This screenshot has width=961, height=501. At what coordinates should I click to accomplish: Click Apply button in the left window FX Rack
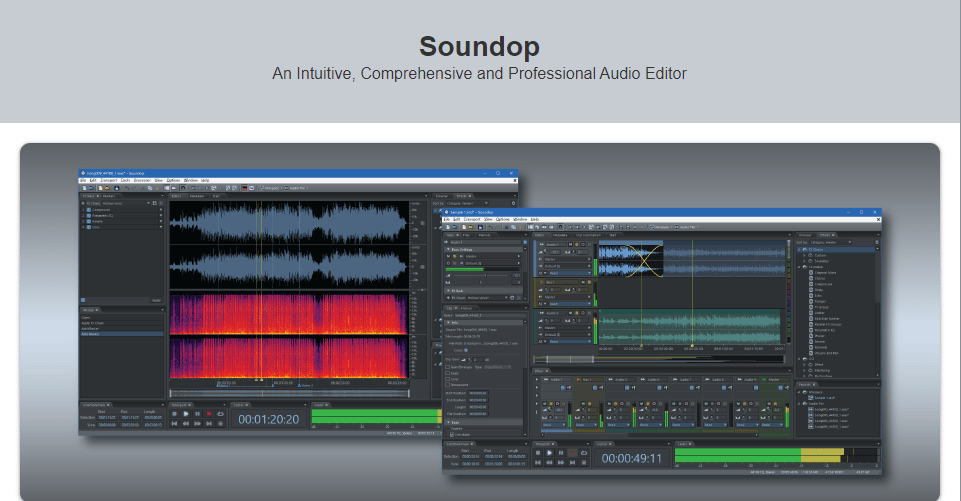click(x=156, y=300)
